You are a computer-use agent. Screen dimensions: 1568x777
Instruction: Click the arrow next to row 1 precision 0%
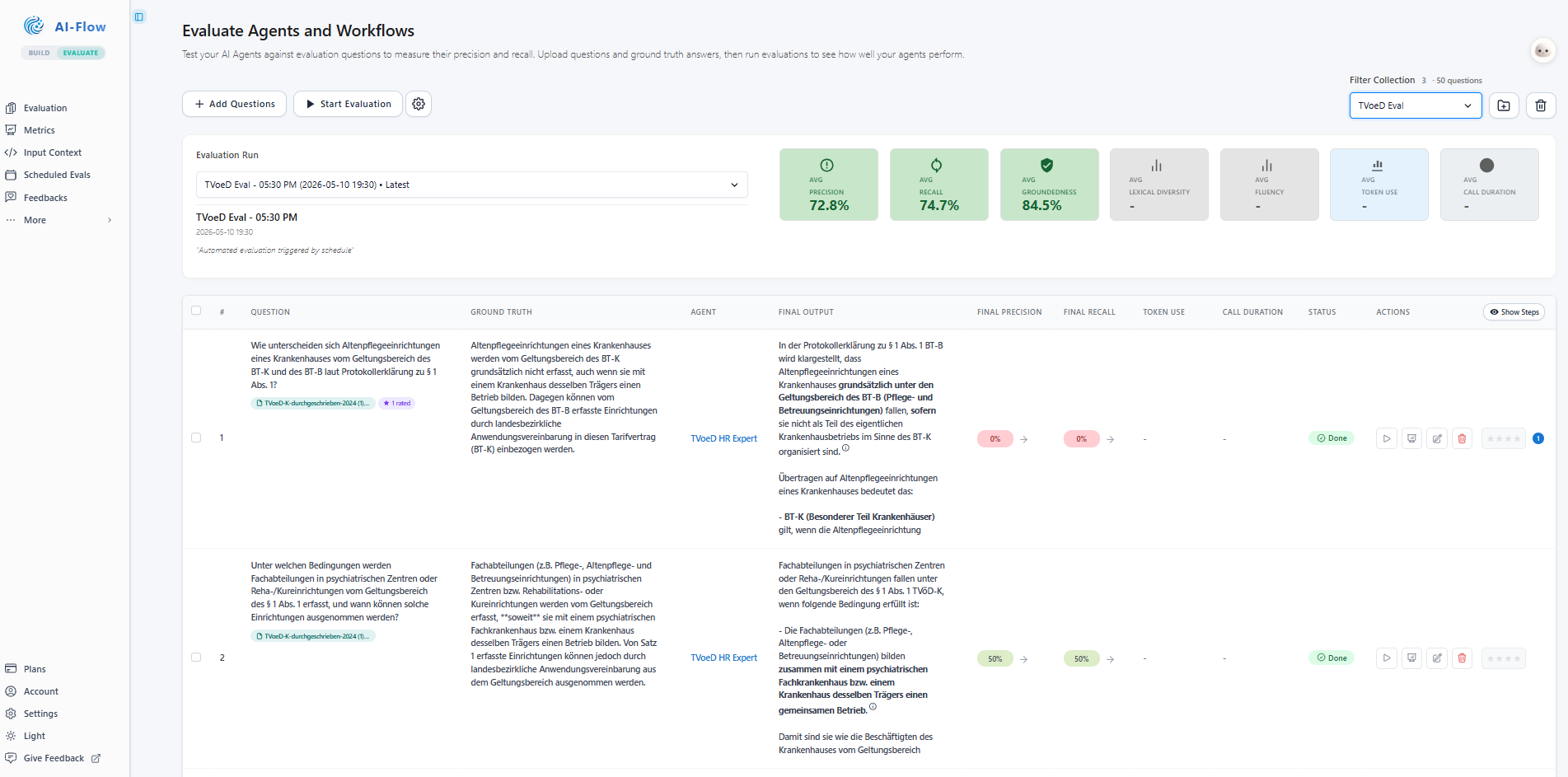[1024, 439]
